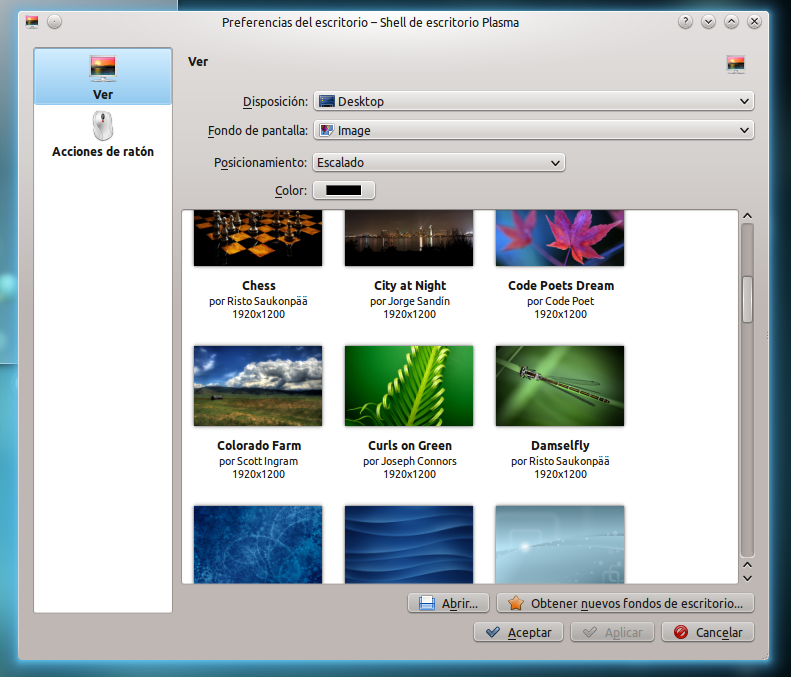Pick the black Color swatch button
This screenshot has height=677, width=791.
pos(344,190)
